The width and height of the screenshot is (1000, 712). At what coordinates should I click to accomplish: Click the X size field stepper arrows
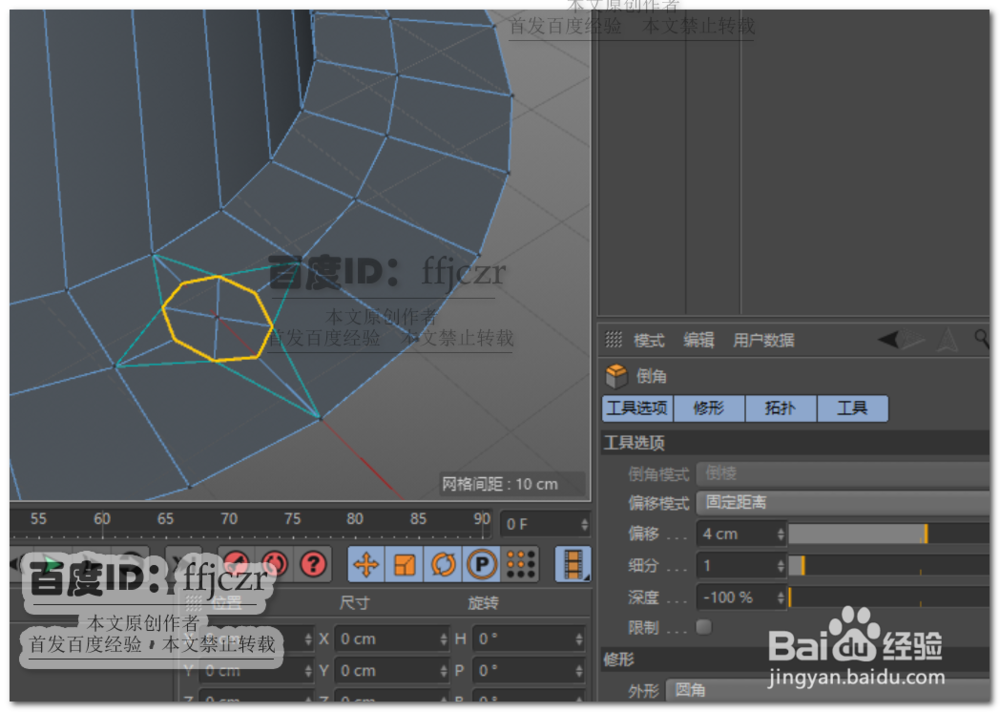point(443,639)
